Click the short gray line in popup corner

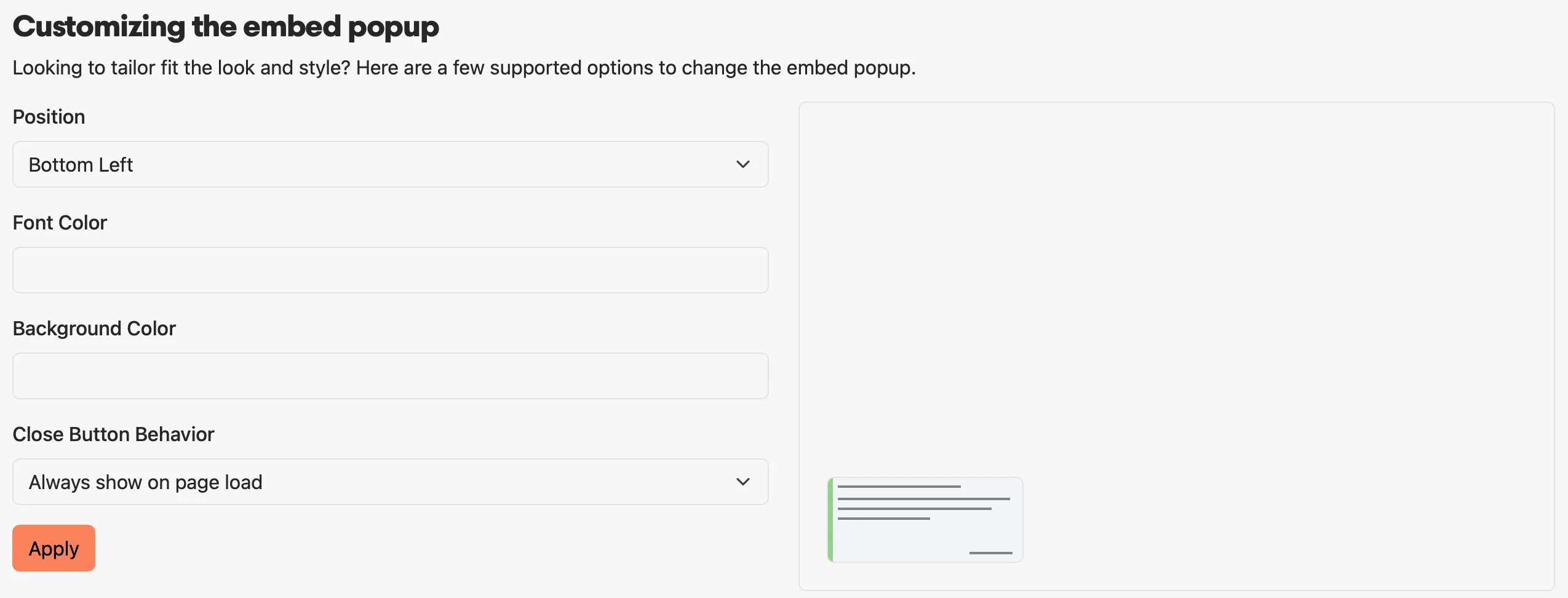coord(990,553)
